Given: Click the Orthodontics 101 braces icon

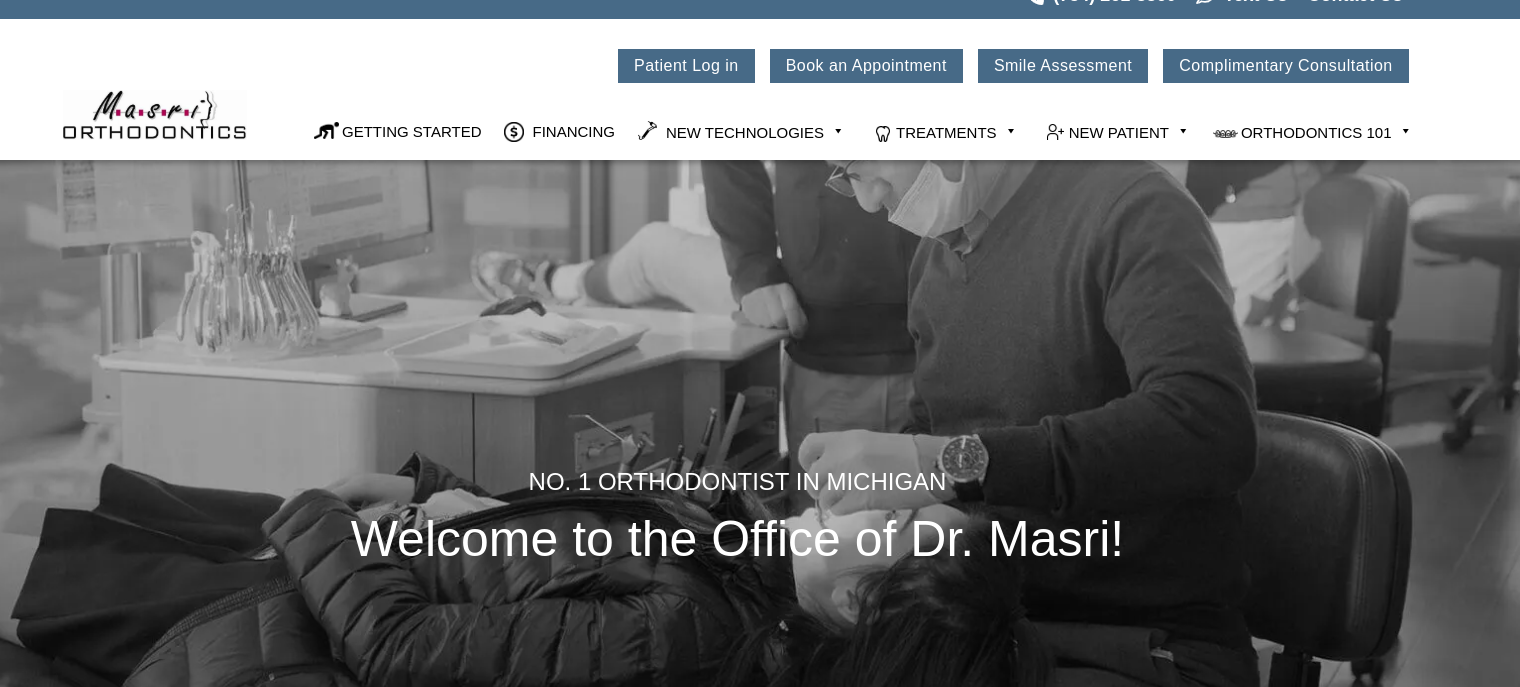Looking at the screenshot, I should (1225, 133).
